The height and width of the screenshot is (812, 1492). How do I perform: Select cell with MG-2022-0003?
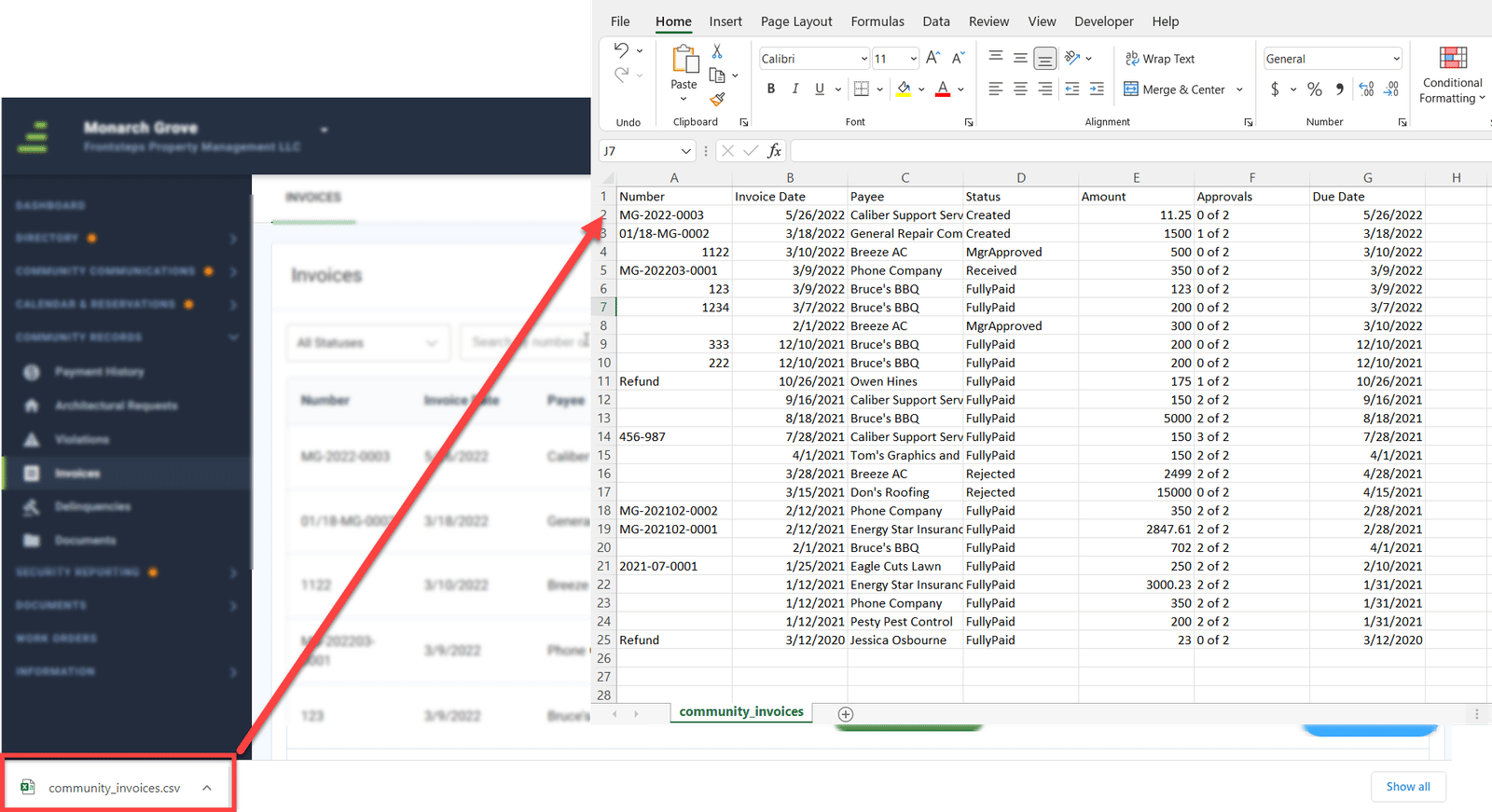point(674,214)
